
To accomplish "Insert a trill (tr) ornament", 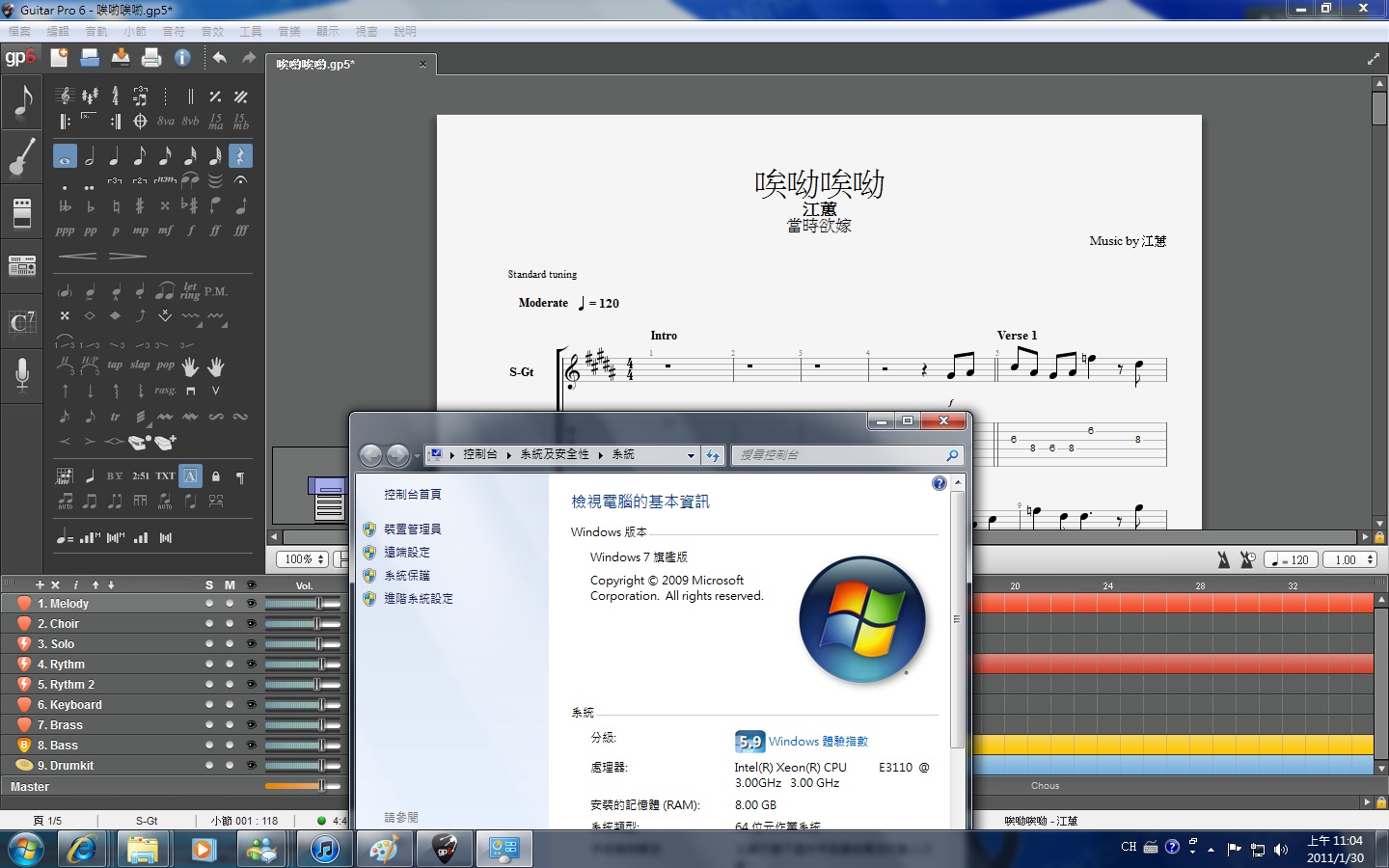I will click(x=115, y=417).
